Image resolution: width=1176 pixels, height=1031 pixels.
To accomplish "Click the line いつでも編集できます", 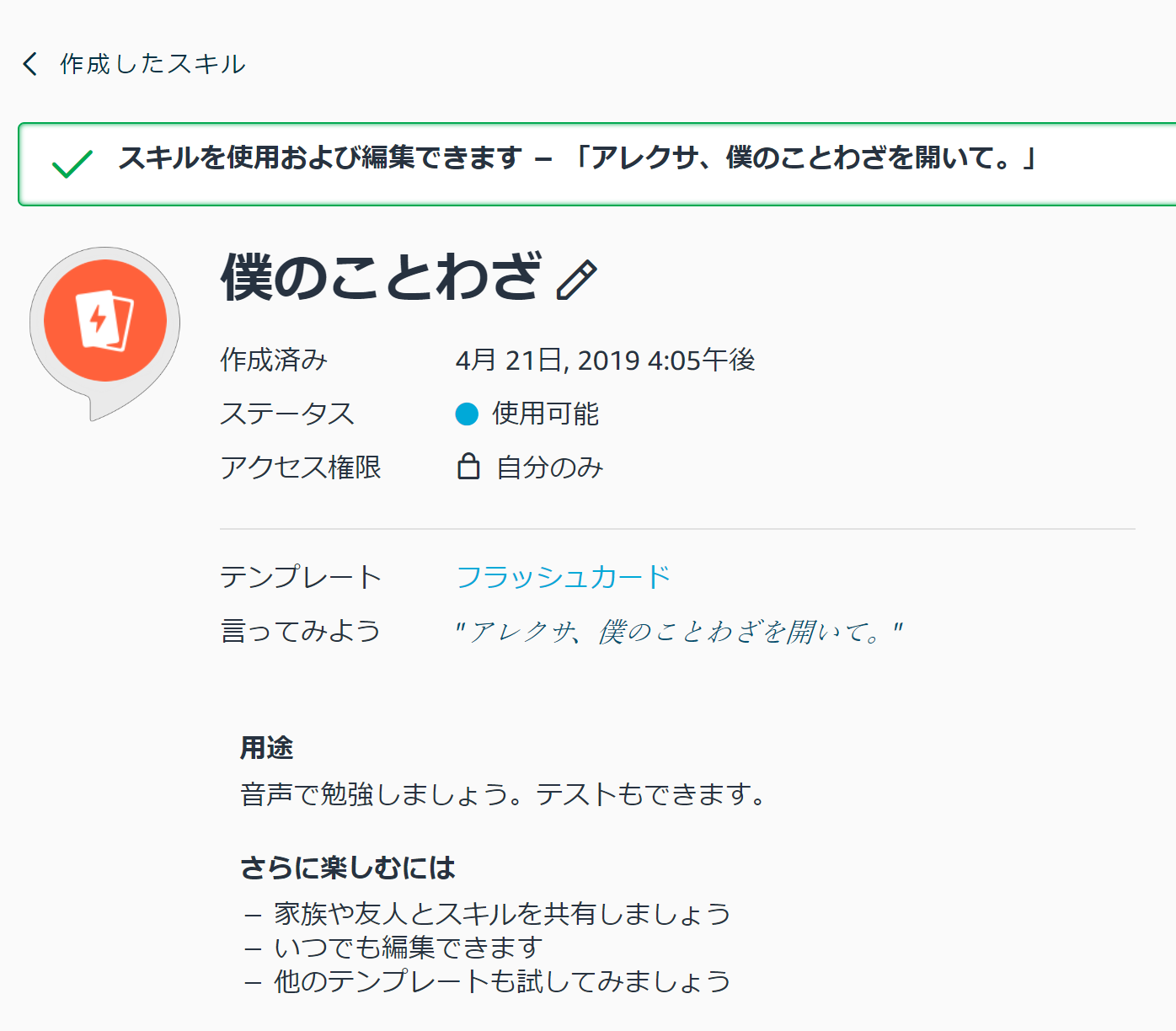I will click(x=408, y=948).
